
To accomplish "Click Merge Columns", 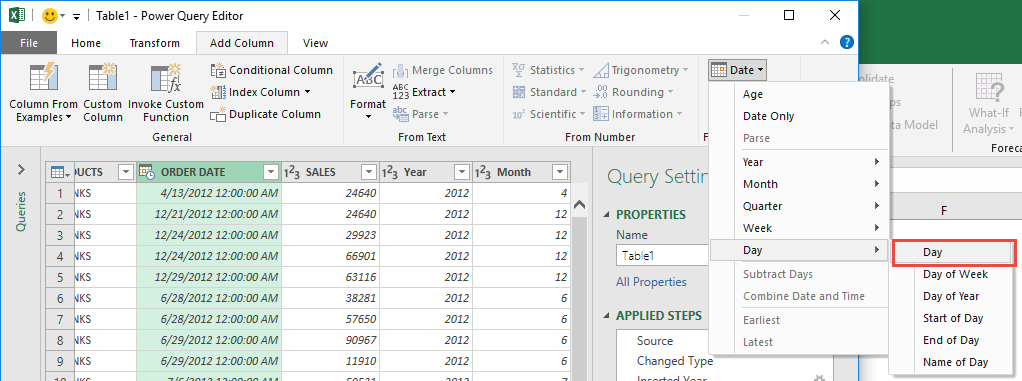I will click(443, 70).
